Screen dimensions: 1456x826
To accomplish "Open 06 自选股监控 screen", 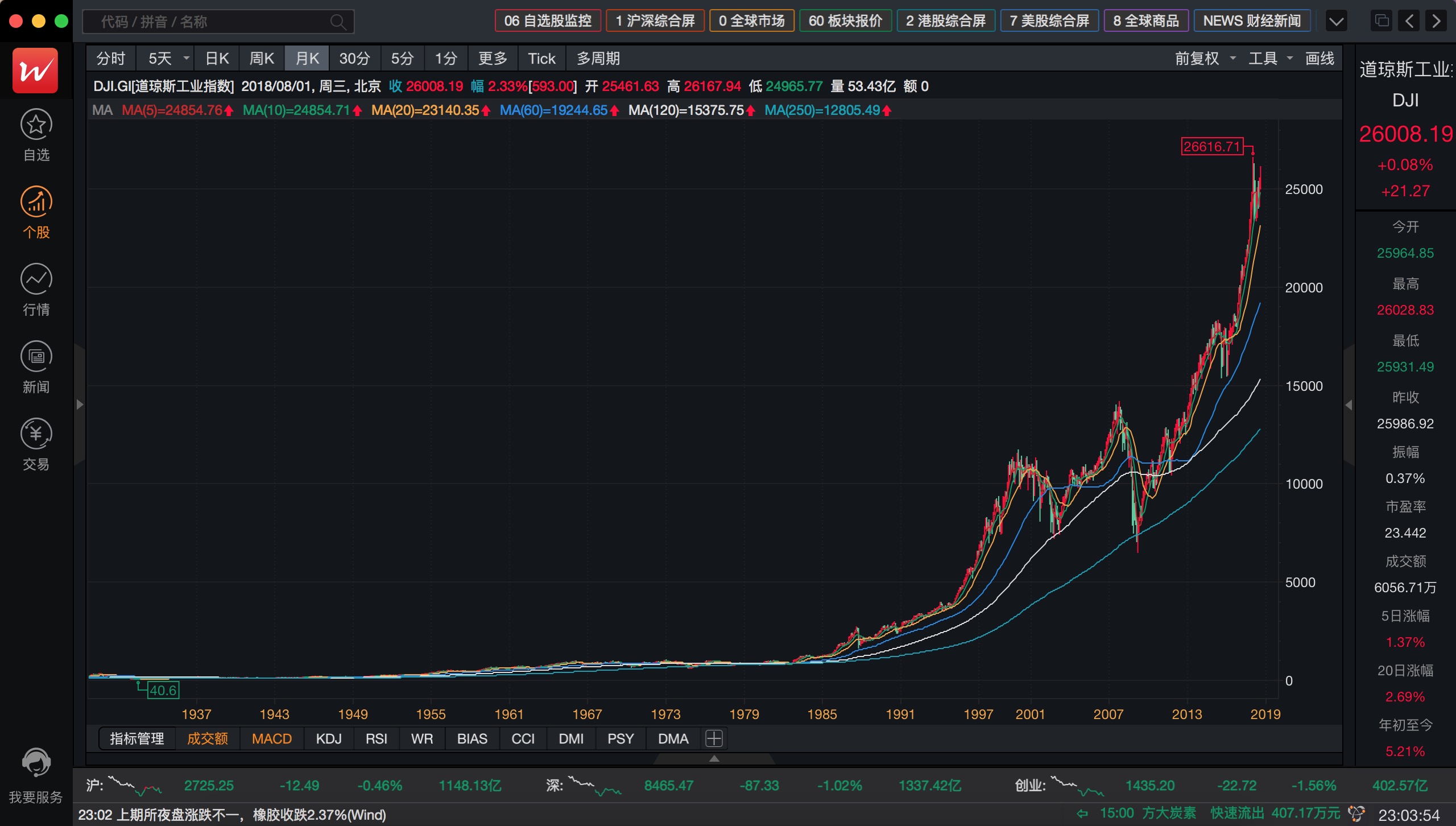I will coord(548,21).
